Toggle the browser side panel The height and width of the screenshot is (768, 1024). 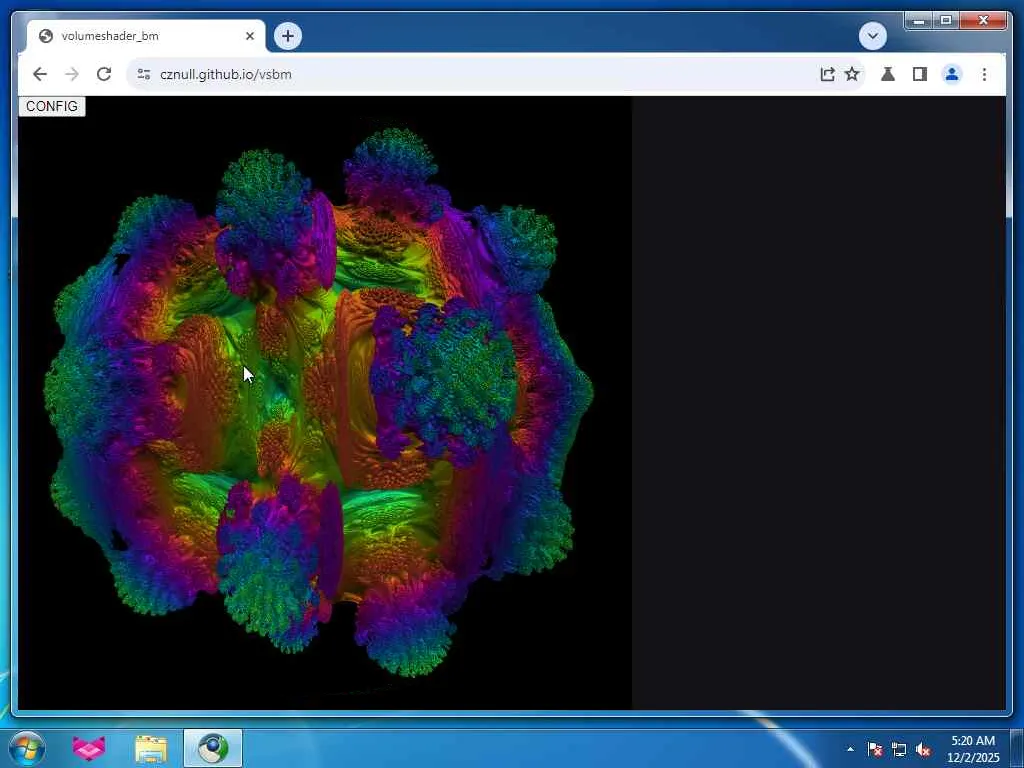pyautogui.click(x=920, y=74)
